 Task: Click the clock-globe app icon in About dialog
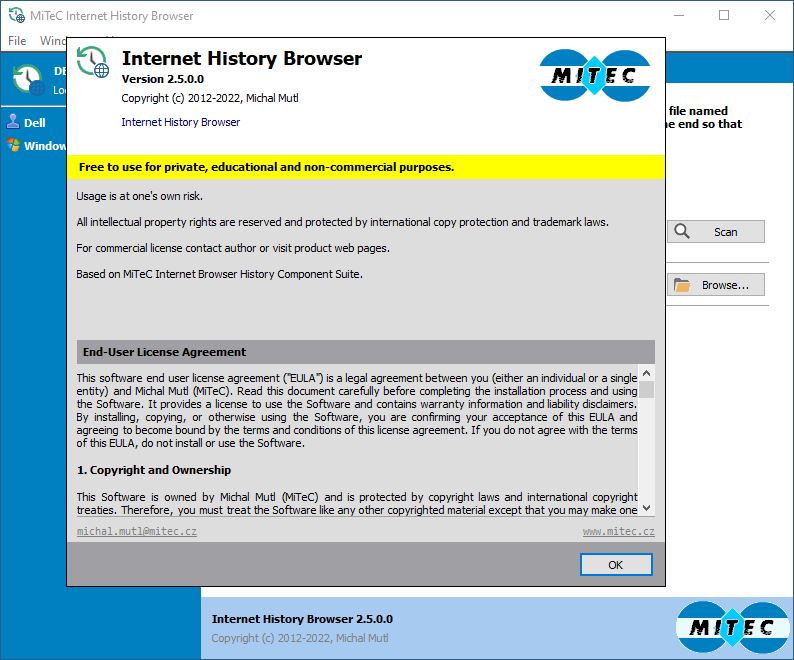tap(93, 62)
